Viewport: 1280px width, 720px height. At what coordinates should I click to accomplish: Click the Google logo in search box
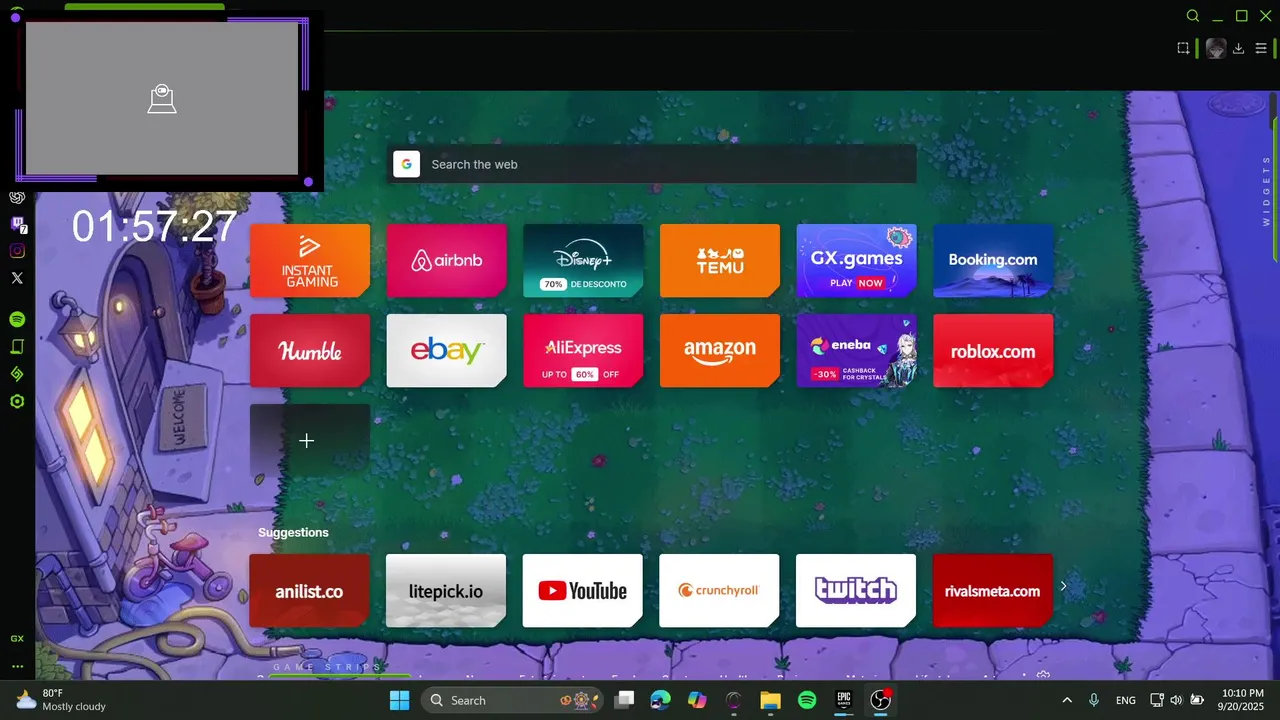click(x=406, y=164)
